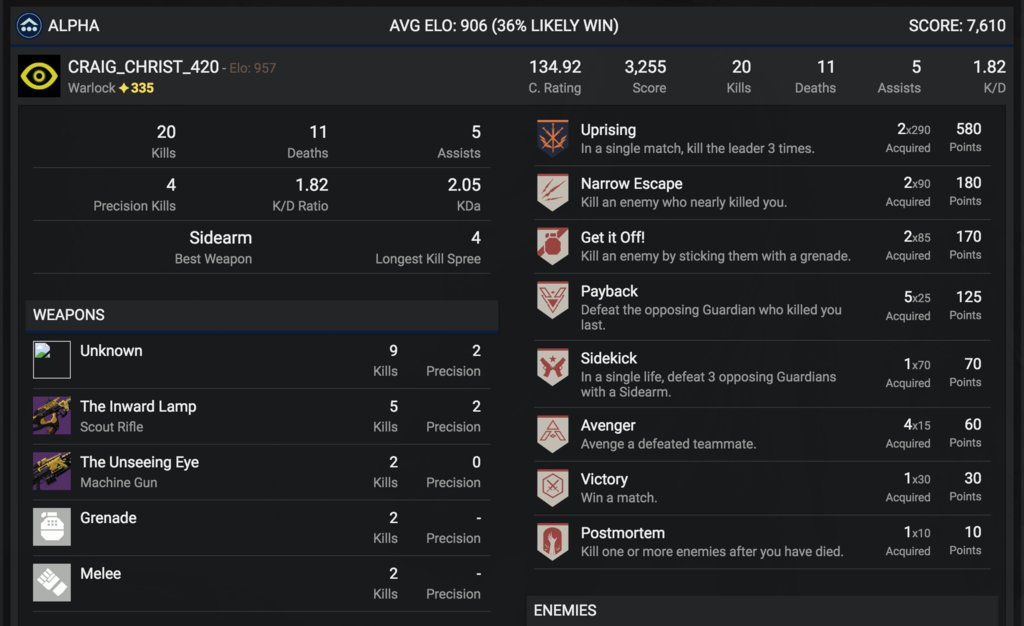Click The Unseeing Eye machine gun thumbnail
Screen dimensions: 1024x626
pos(52,471)
